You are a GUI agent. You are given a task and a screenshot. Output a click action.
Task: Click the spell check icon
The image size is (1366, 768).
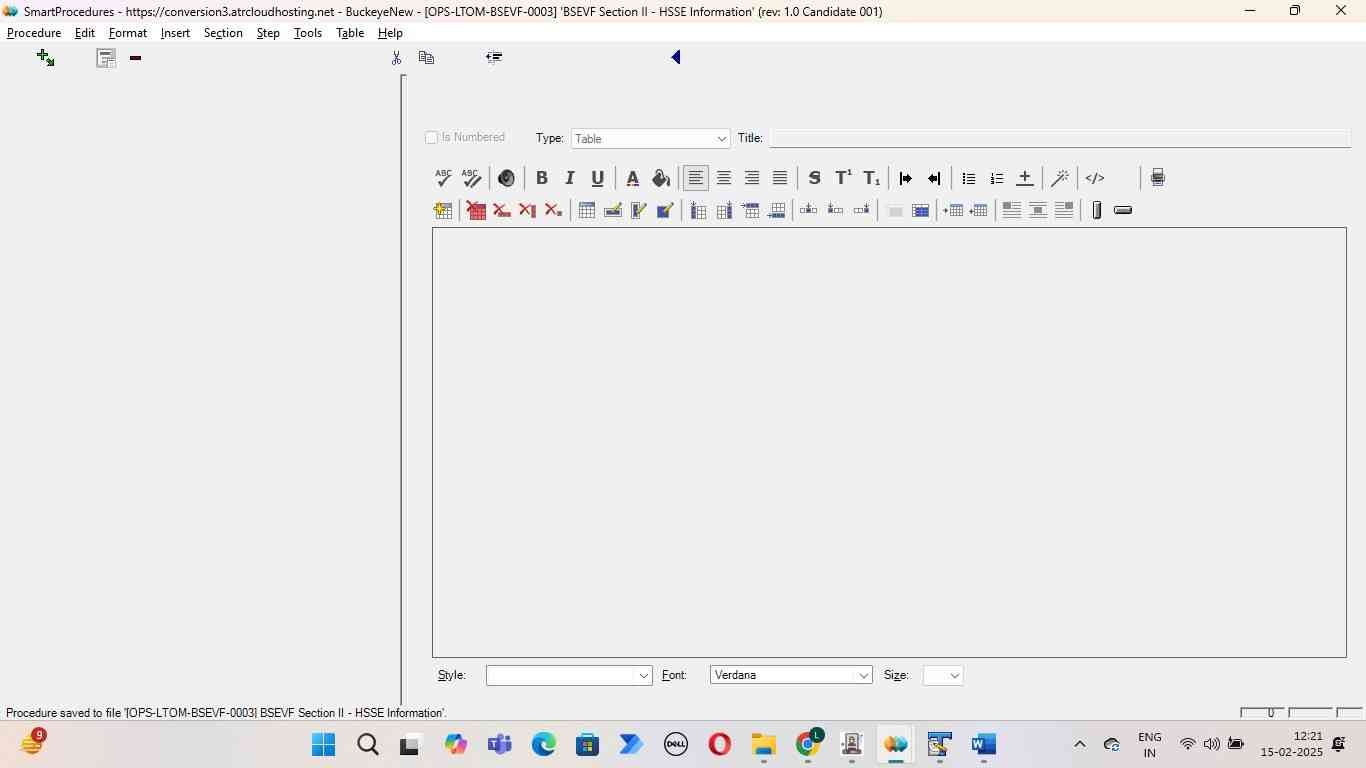tap(443, 178)
